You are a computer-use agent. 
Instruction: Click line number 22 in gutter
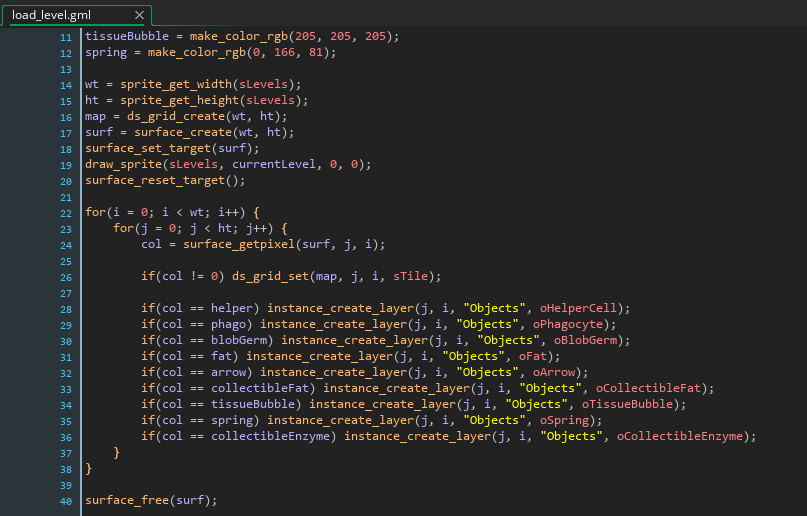coord(66,213)
